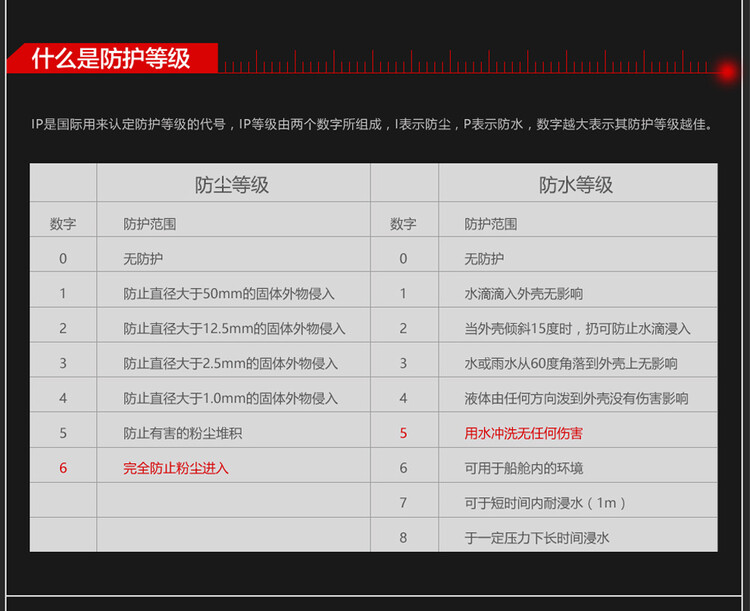The height and width of the screenshot is (611, 750).
Task: Click 水或雨水从60度角落到外壳上无影响
Action: pyautogui.click(x=571, y=364)
